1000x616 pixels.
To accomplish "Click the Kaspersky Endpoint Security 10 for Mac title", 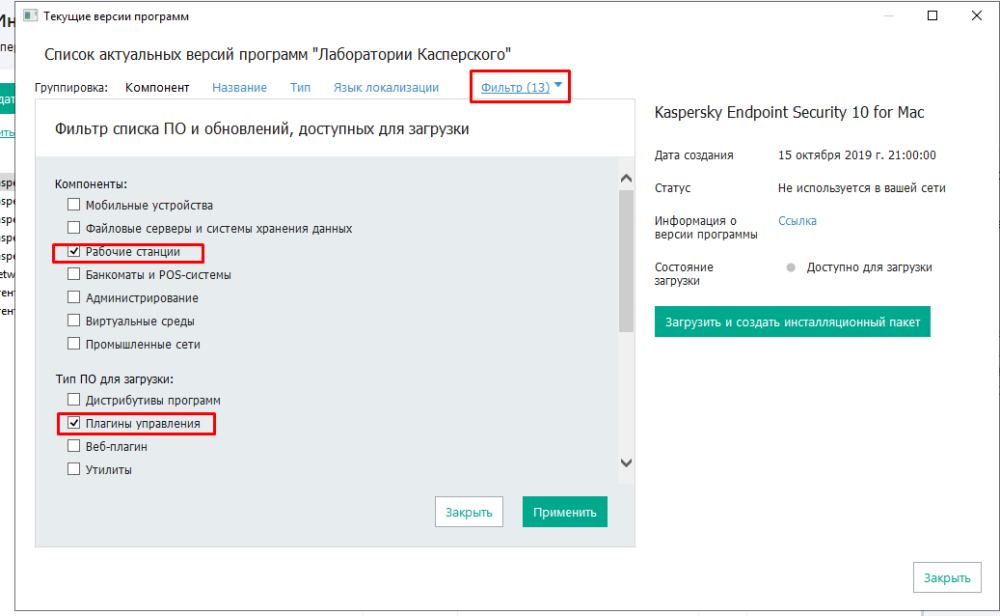I will (789, 113).
